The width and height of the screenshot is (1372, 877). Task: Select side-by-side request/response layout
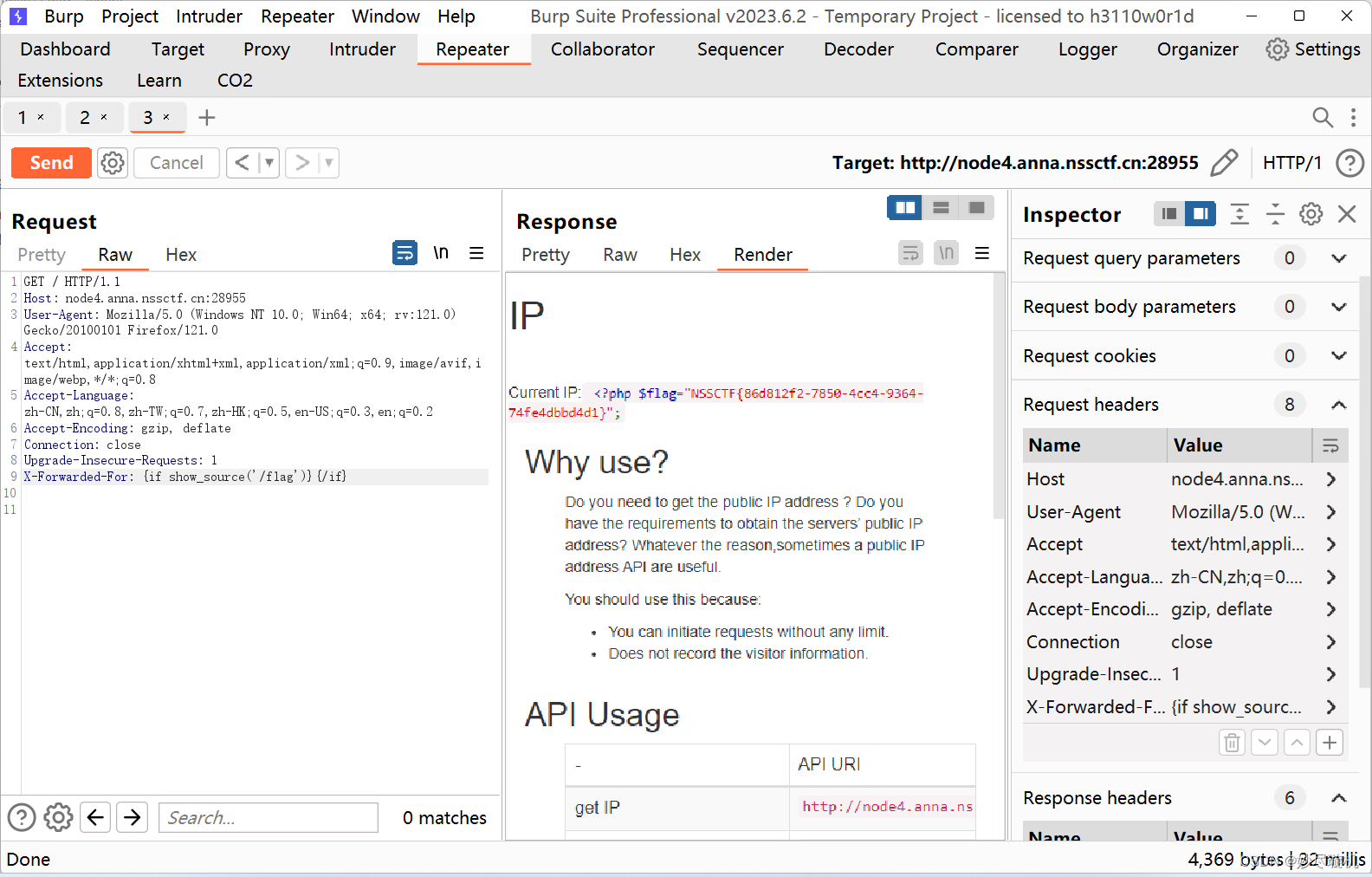click(x=905, y=208)
